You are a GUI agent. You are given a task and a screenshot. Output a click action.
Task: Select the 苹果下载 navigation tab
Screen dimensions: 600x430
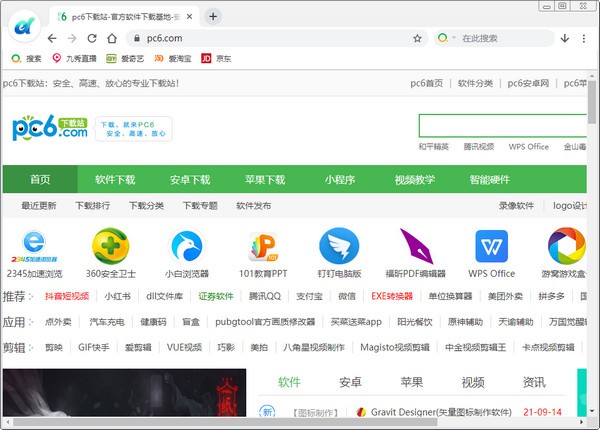pos(265,179)
